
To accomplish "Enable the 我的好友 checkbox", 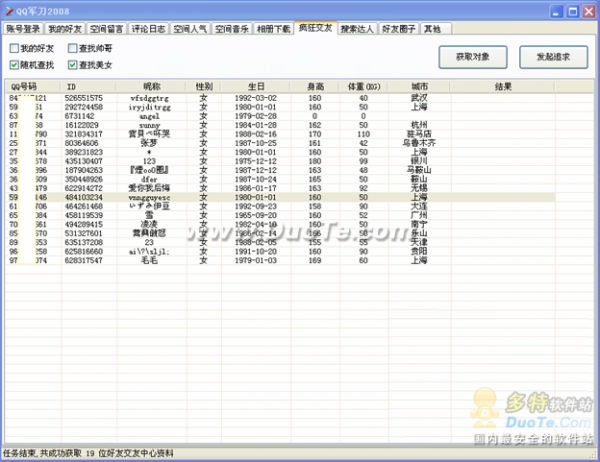I will tap(14, 48).
